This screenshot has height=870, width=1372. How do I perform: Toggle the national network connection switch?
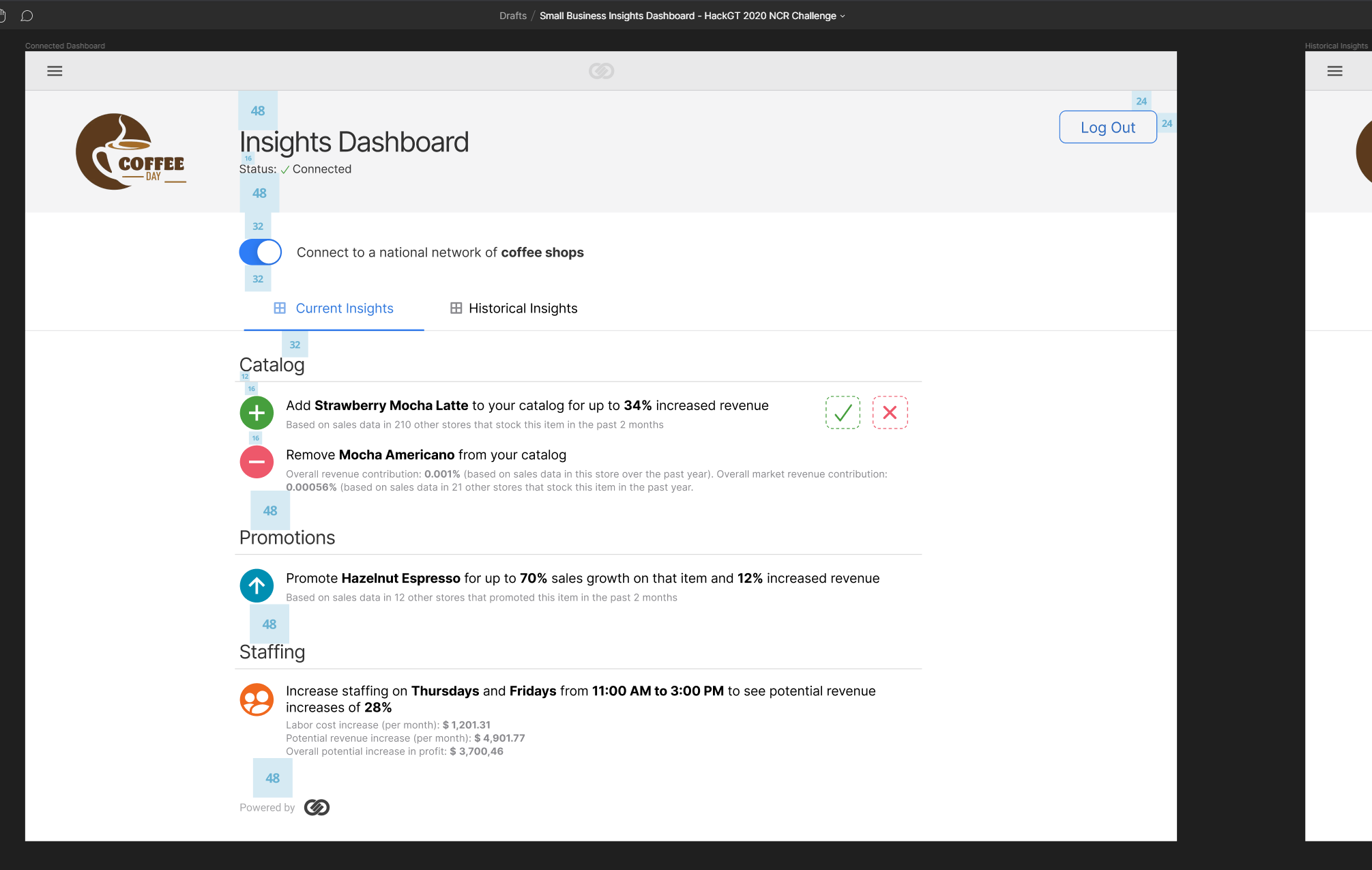[260, 252]
